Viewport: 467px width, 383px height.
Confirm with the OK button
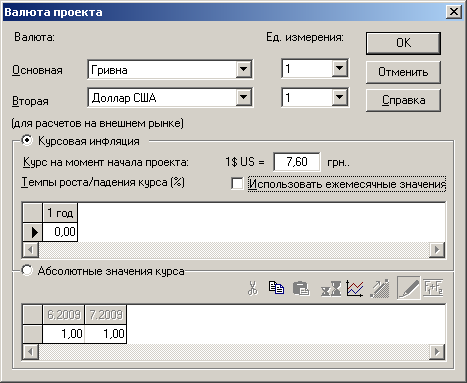tap(403, 43)
